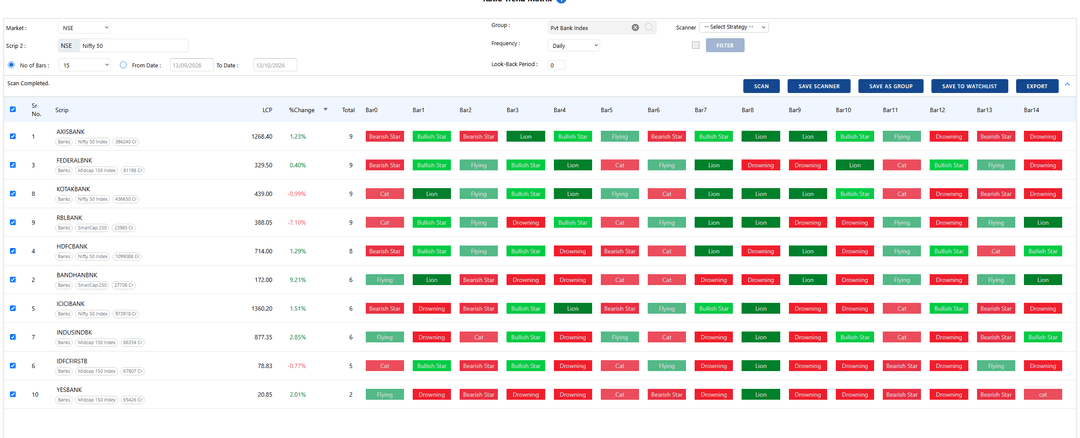
Task: Sort by the %Change column arrow
Action: pos(325,110)
